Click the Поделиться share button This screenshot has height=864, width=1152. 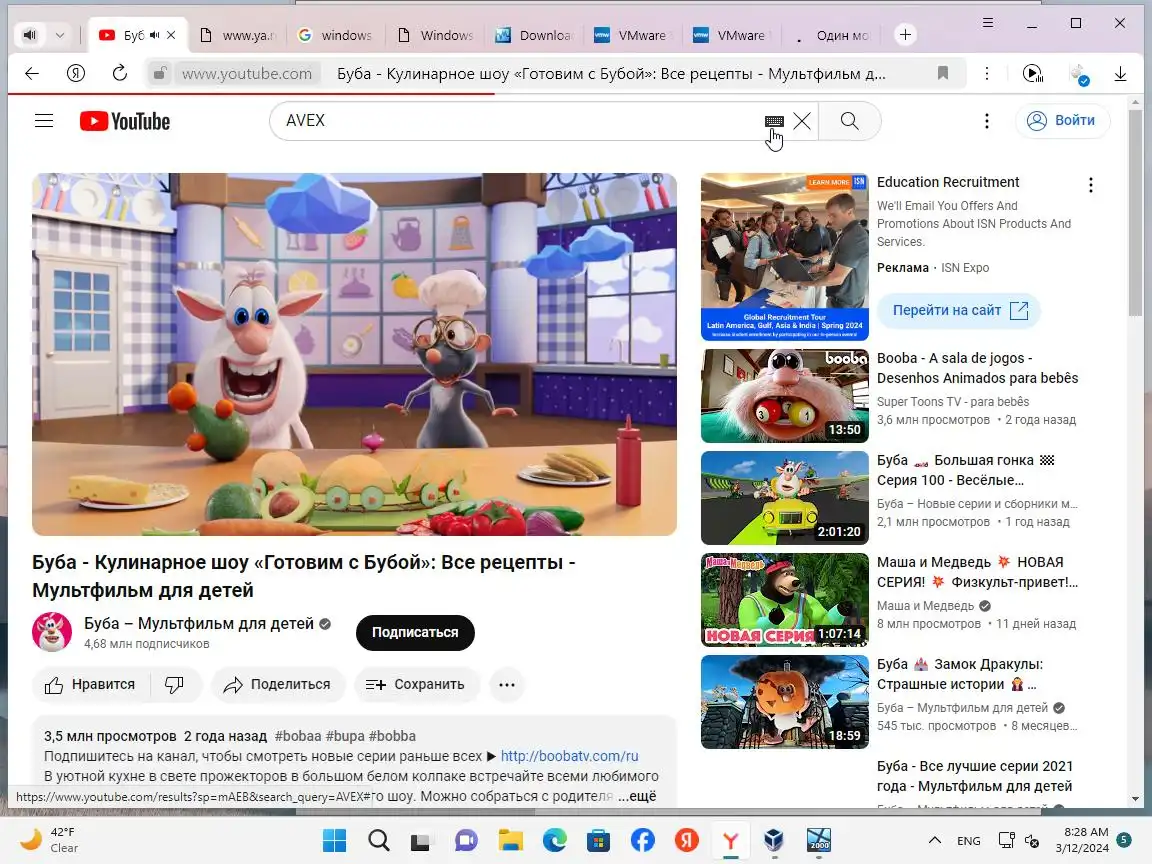278,685
